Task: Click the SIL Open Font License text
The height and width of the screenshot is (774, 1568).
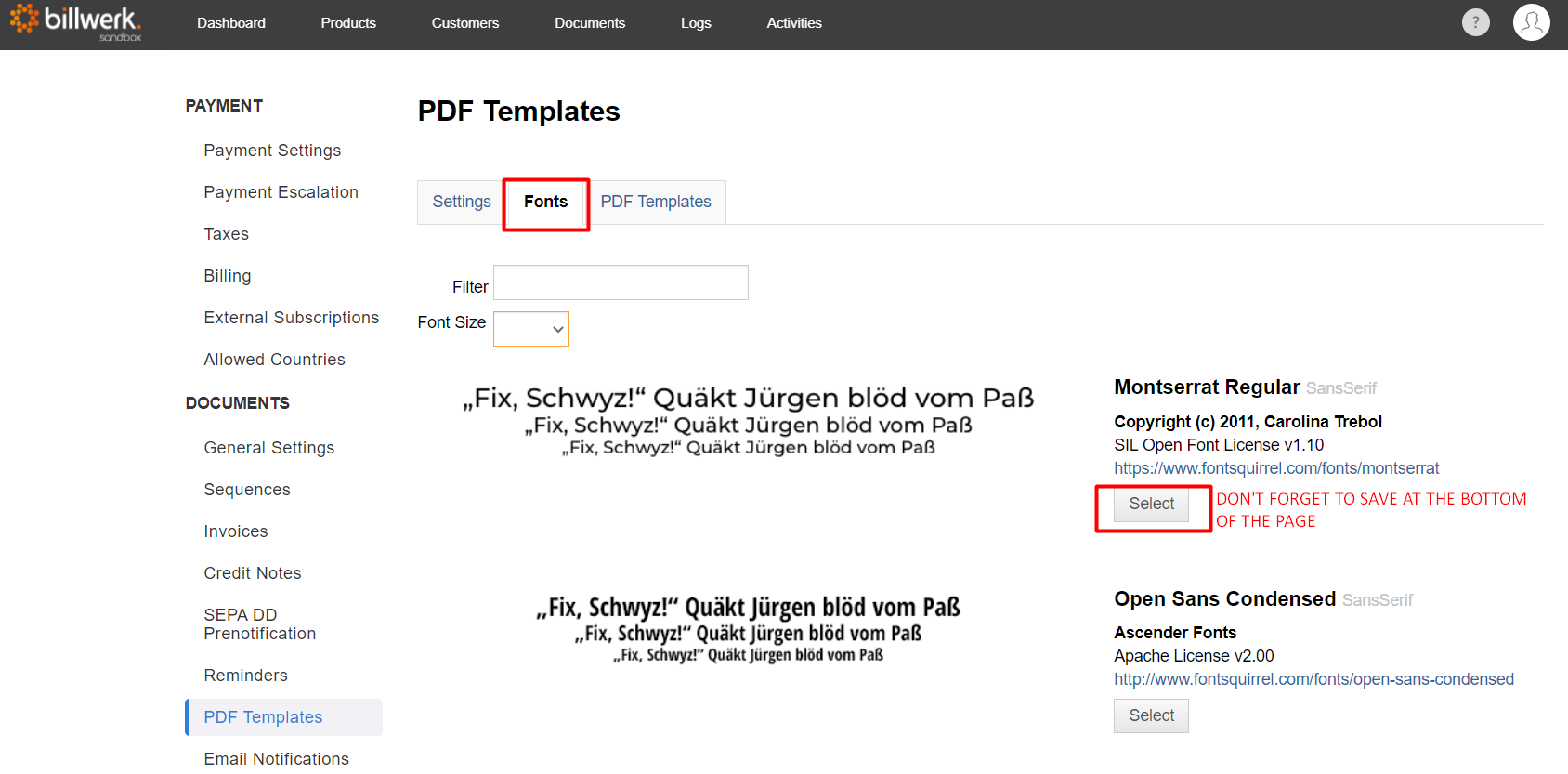Action: coord(1219,445)
